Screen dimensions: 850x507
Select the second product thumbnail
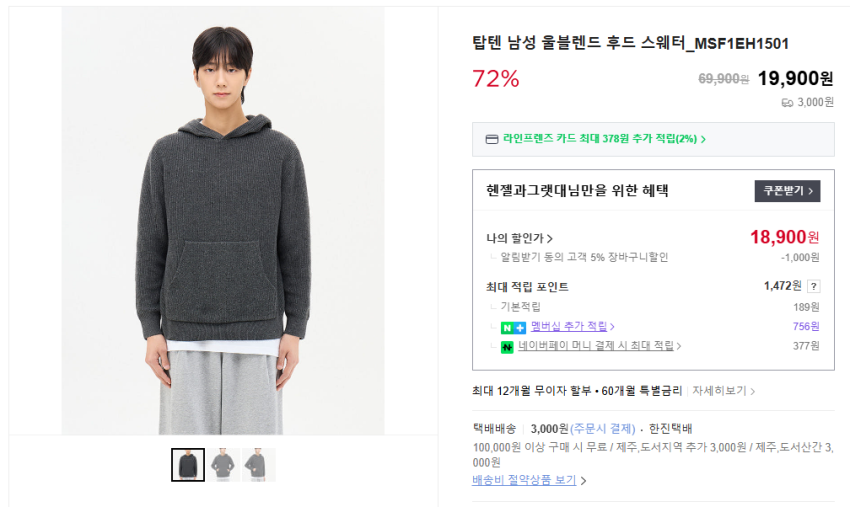tap(223, 465)
